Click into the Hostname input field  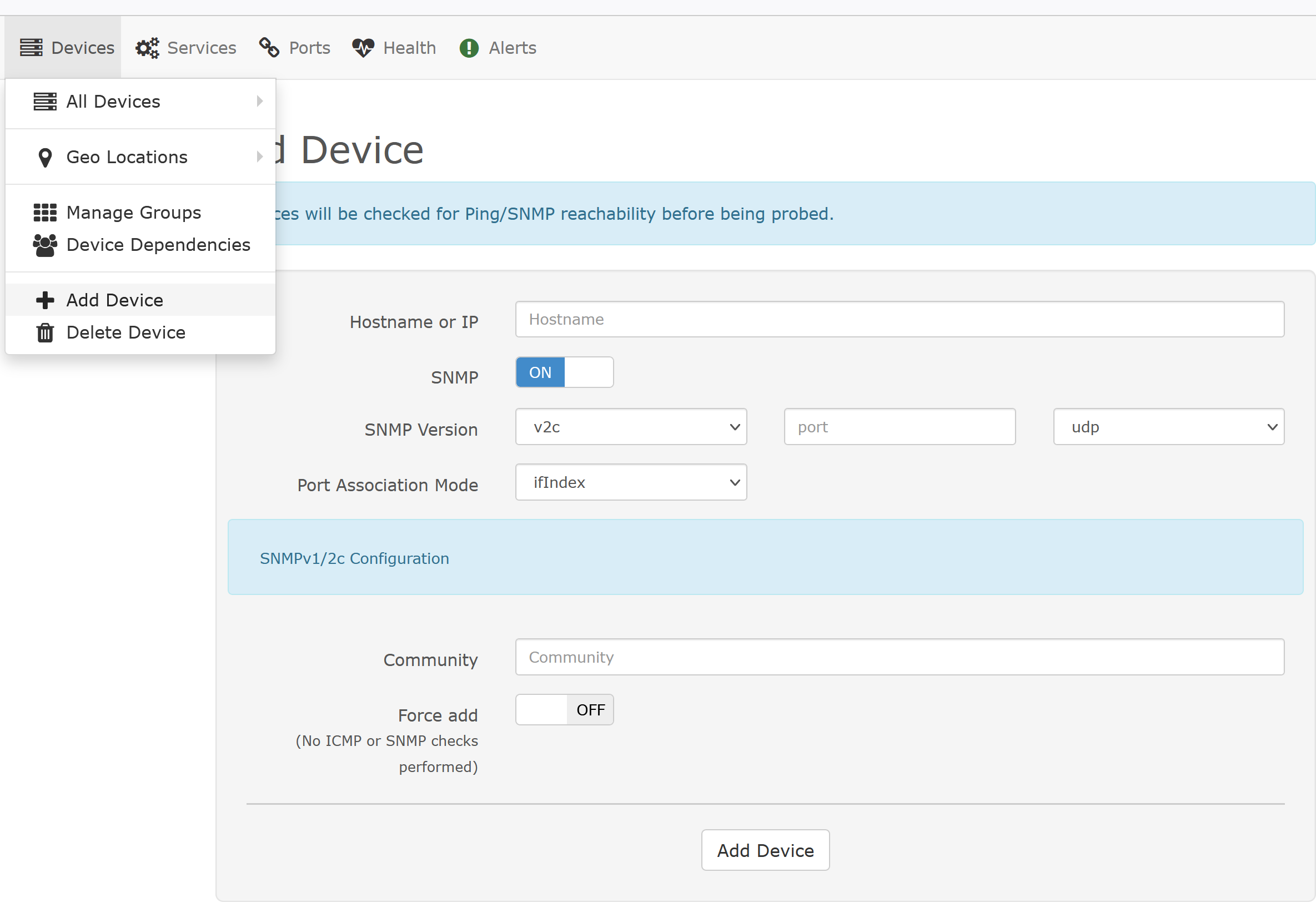(x=899, y=319)
